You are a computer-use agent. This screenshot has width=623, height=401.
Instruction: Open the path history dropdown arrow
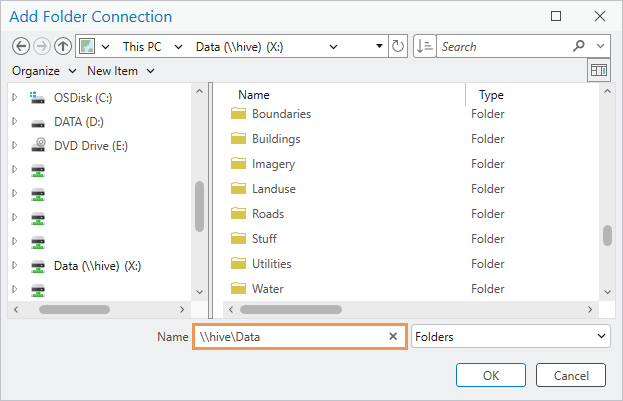click(x=379, y=46)
